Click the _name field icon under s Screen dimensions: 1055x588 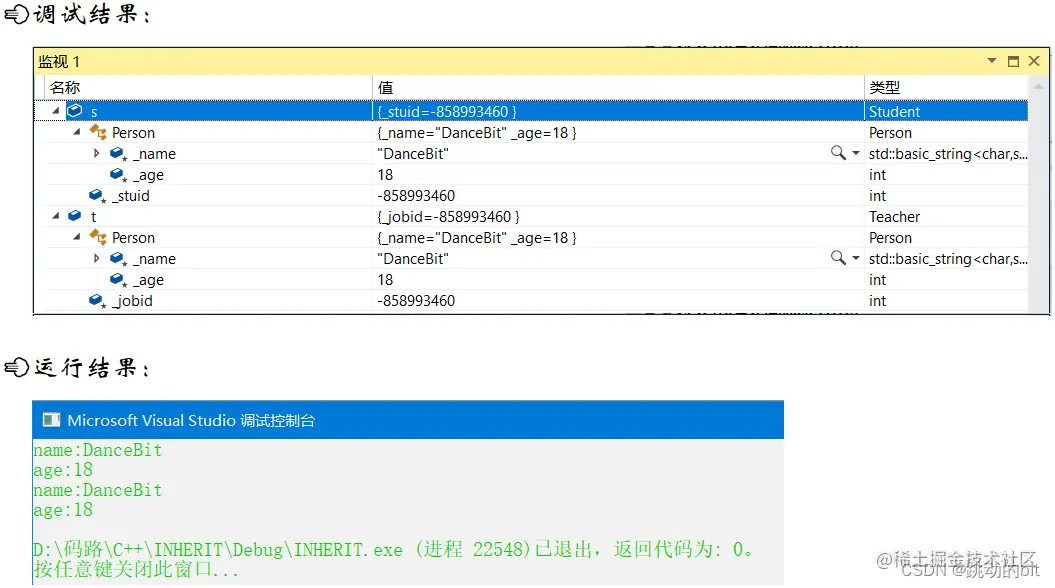point(118,154)
